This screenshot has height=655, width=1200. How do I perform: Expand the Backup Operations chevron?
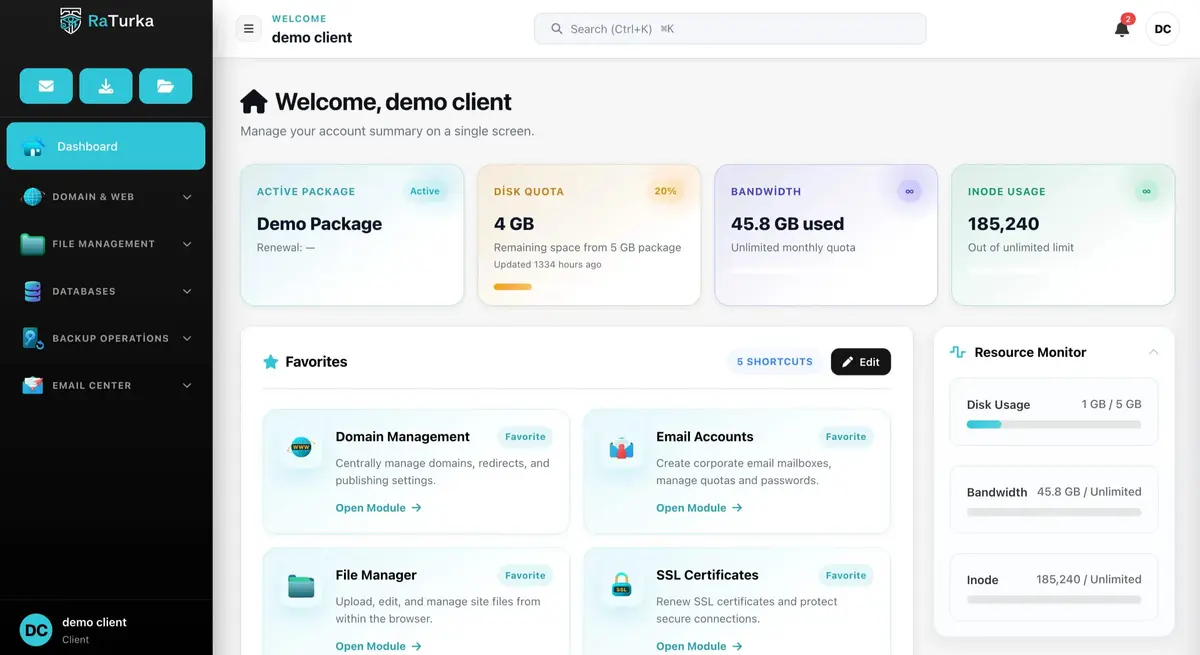pyautogui.click(x=187, y=338)
